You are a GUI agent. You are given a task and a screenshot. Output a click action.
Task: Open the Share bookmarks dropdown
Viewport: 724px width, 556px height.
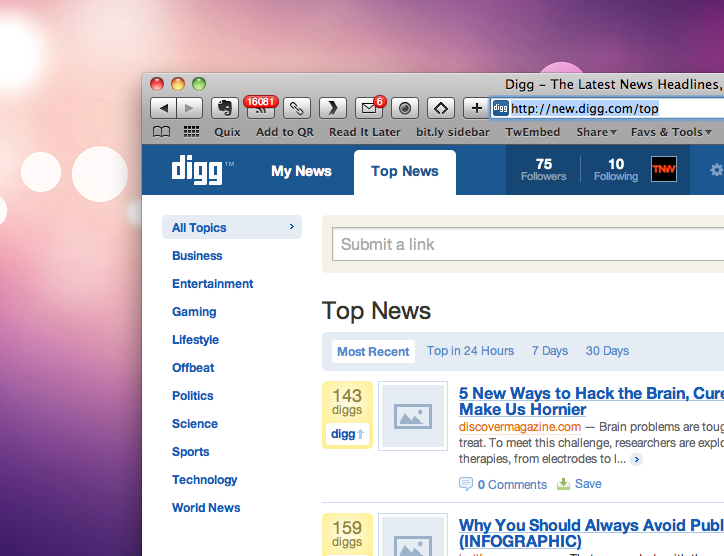pos(596,132)
